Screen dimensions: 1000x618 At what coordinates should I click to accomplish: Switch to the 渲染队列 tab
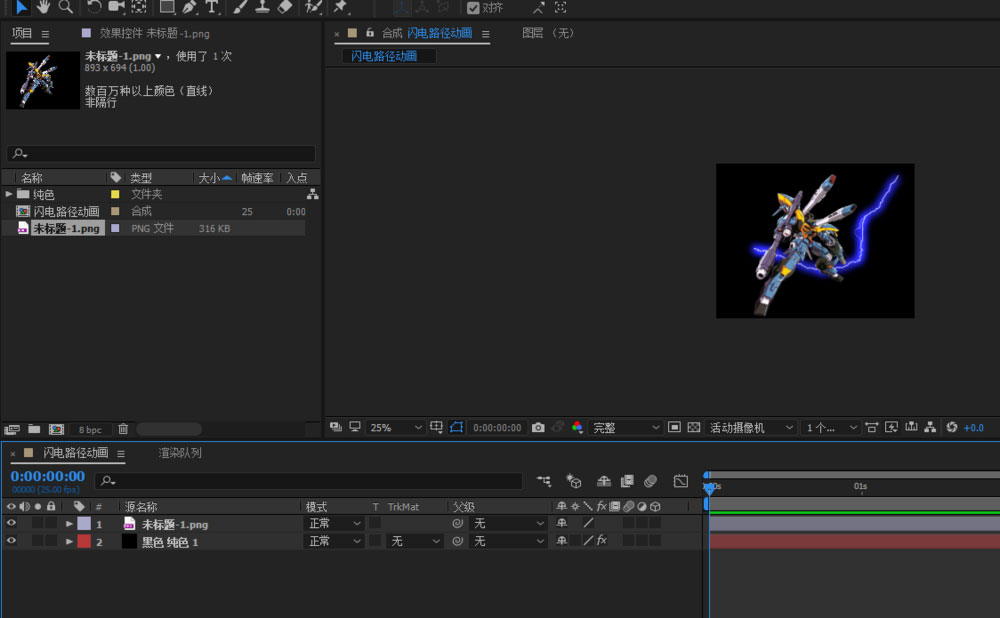180,453
